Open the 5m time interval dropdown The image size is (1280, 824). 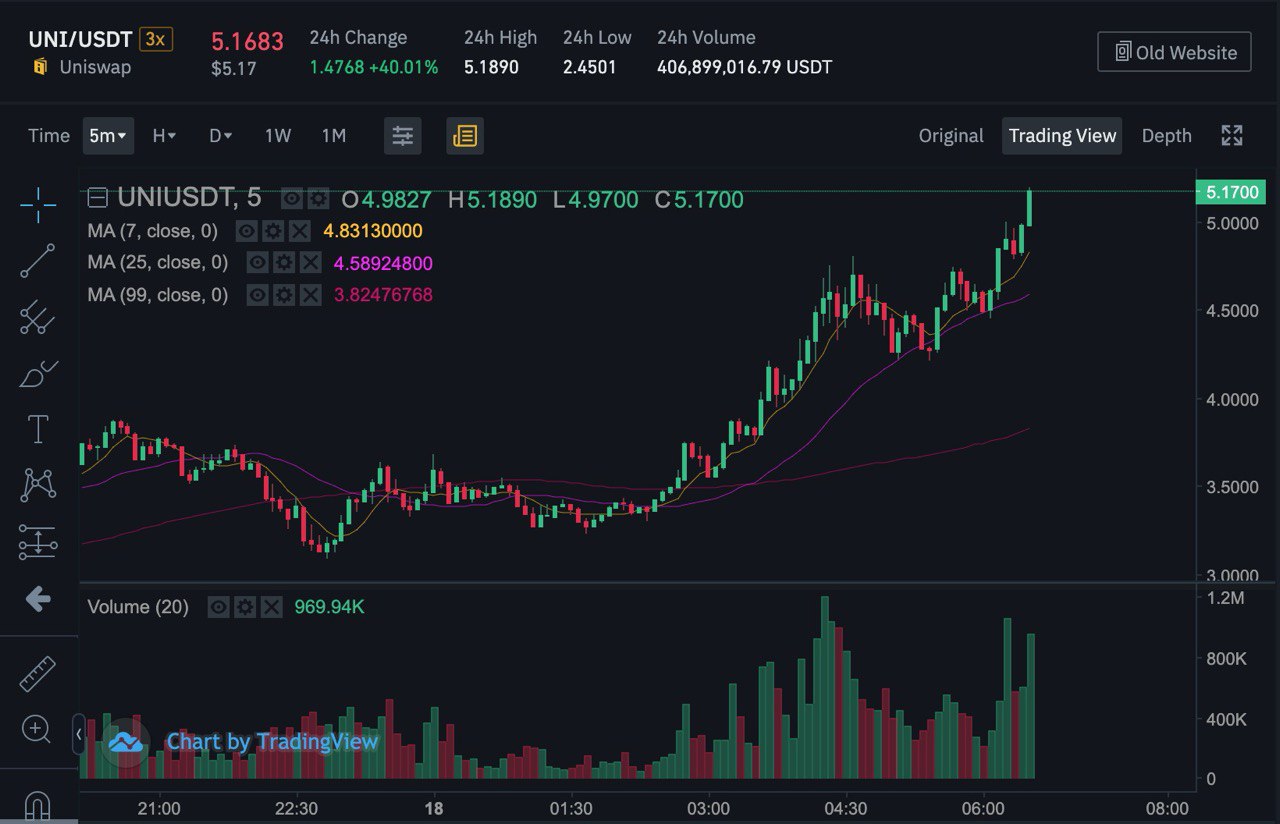tap(108, 136)
